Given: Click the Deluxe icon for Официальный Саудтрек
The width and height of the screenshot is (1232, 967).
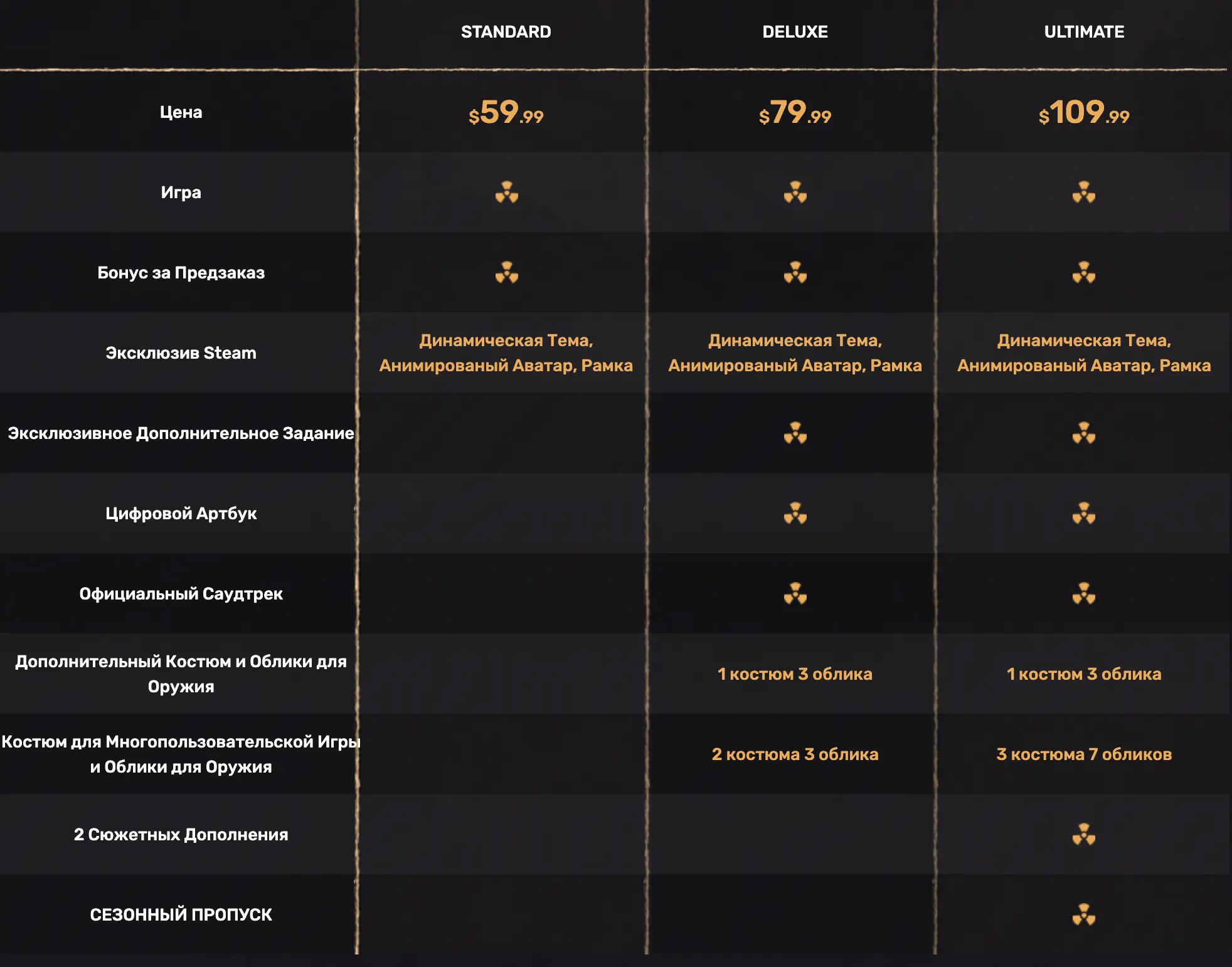Looking at the screenshot, I should 795,593.
